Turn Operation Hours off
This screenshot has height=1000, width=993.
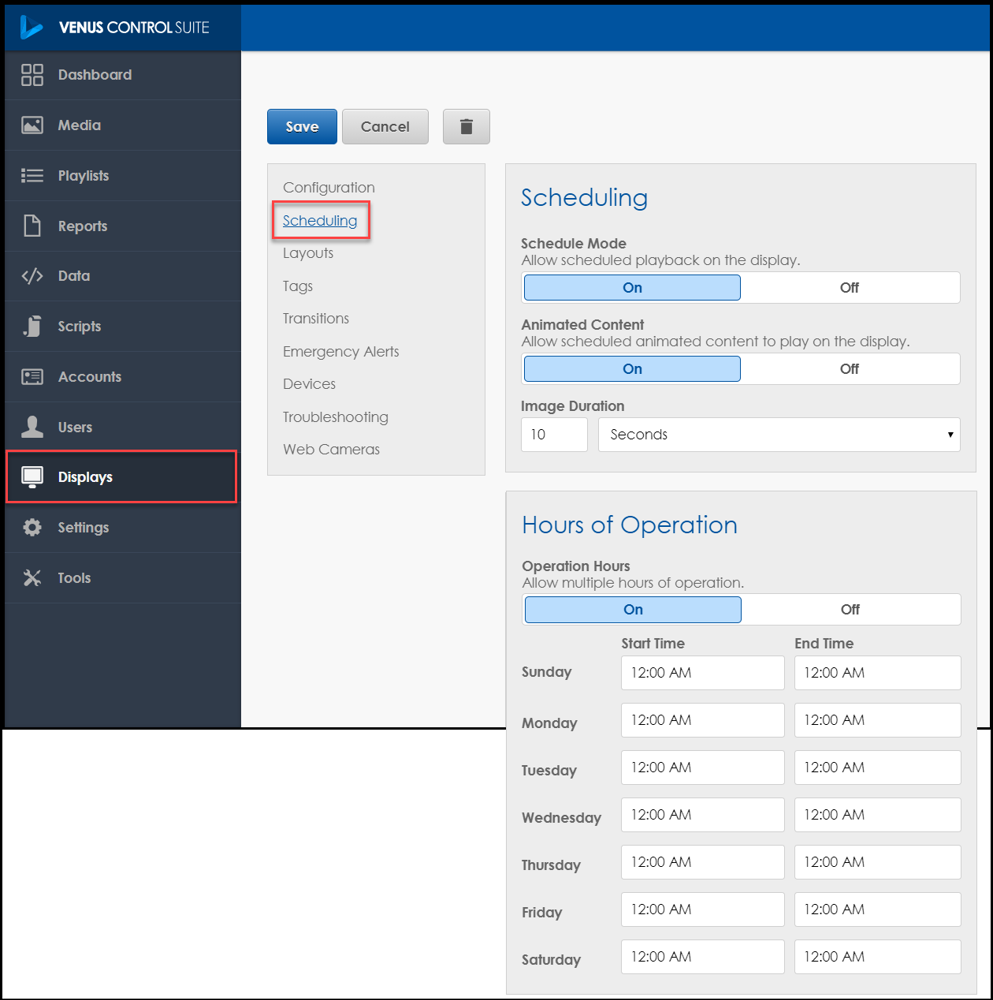[850, 609]
